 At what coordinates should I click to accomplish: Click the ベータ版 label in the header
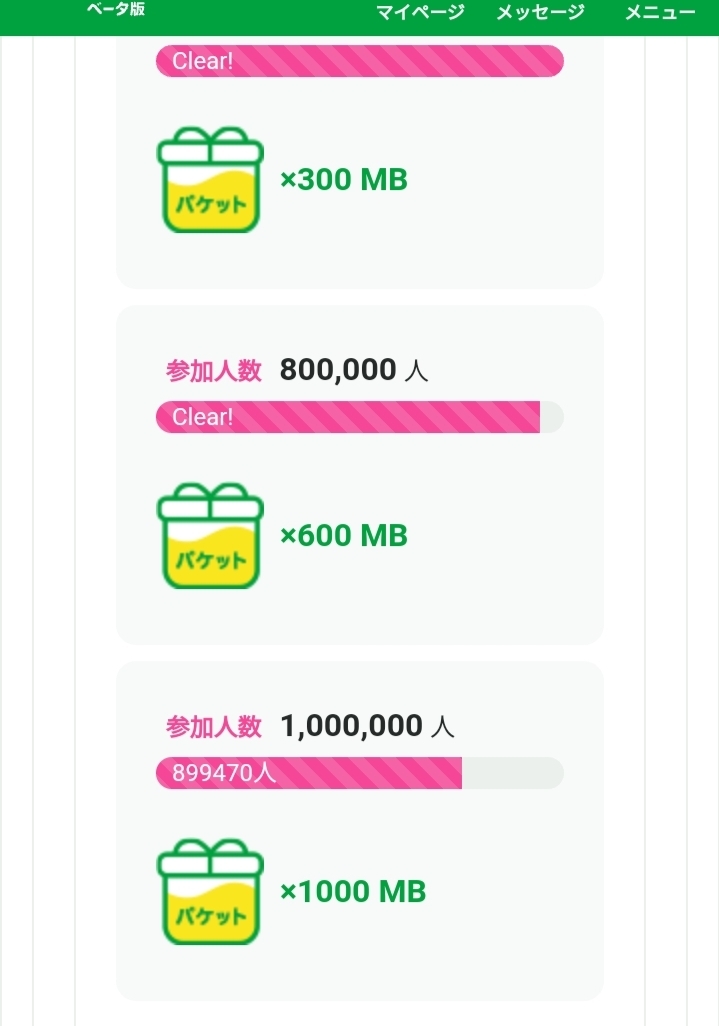click(x=116, y=10)
